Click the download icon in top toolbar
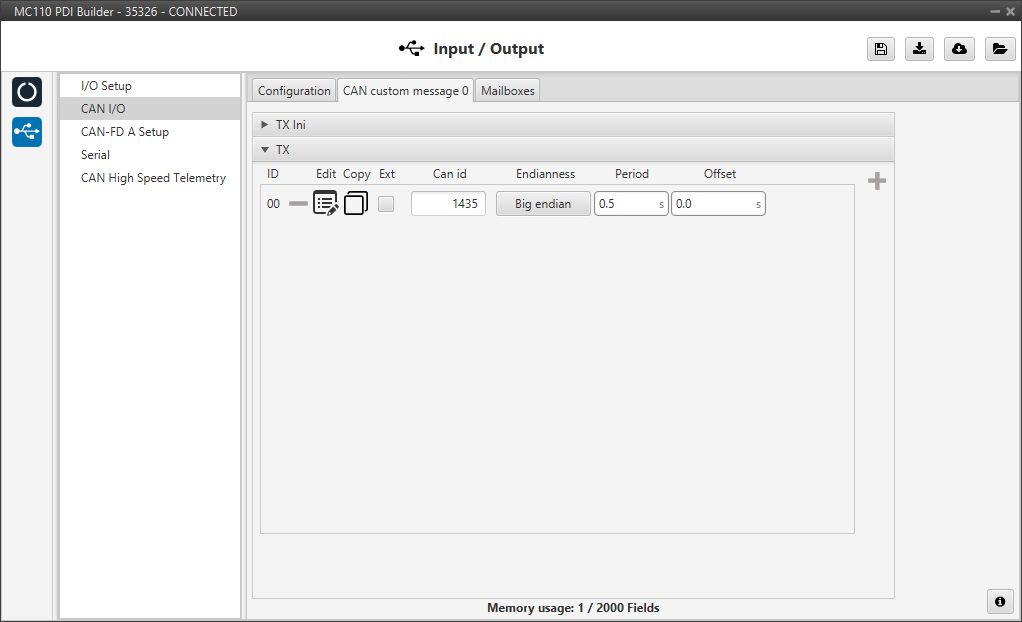Viewport: 1022px width, 622px height. (919, 49)
